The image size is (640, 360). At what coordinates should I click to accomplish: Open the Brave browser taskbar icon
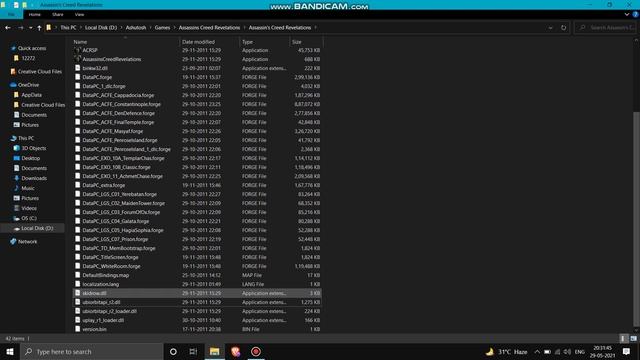coord(236,351)
